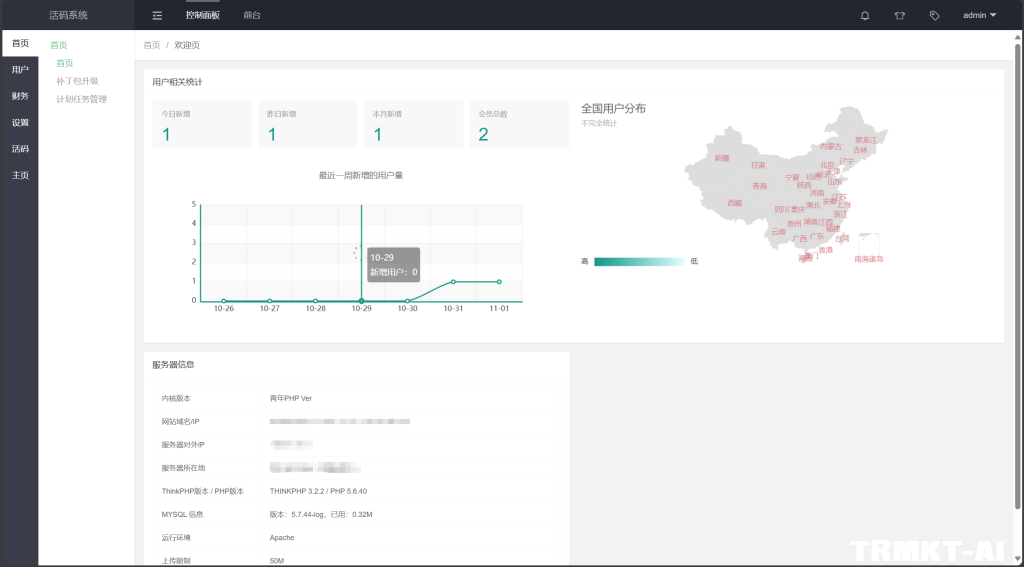This screenshot has width=1024, height=567.
Task: Switch to the 控制面板 tab
Action: pos(202,15)
